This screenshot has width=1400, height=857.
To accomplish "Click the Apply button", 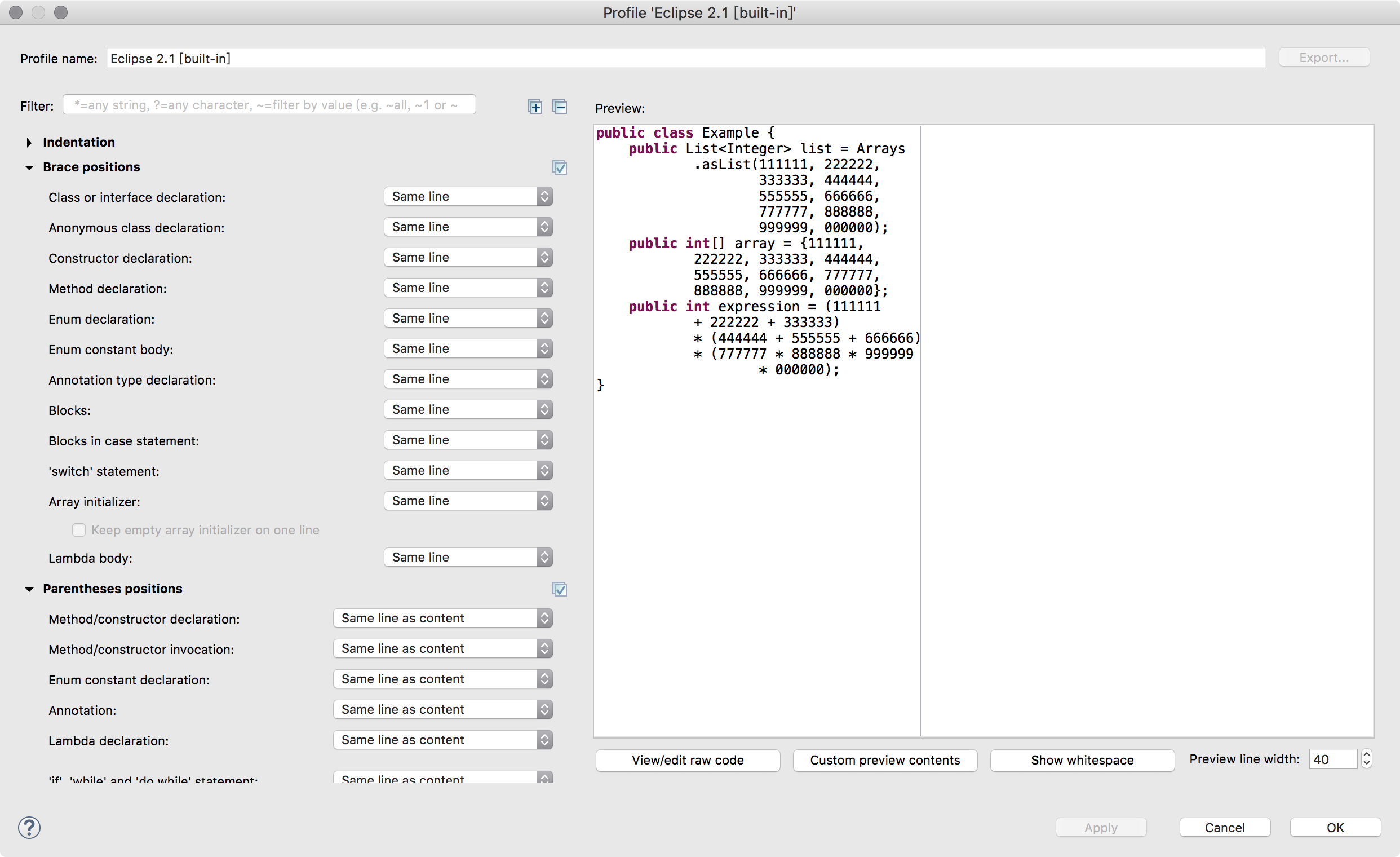I will point(1101,828).
